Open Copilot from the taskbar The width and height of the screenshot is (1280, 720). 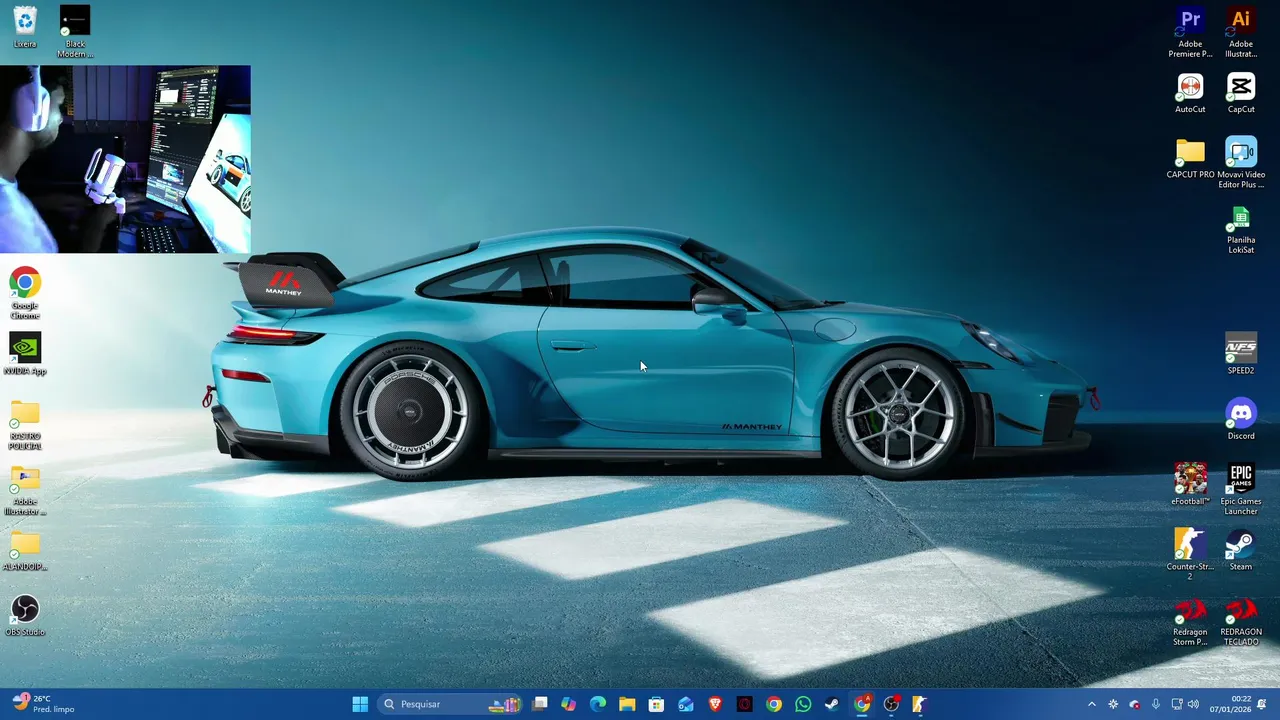pos(569,704)
